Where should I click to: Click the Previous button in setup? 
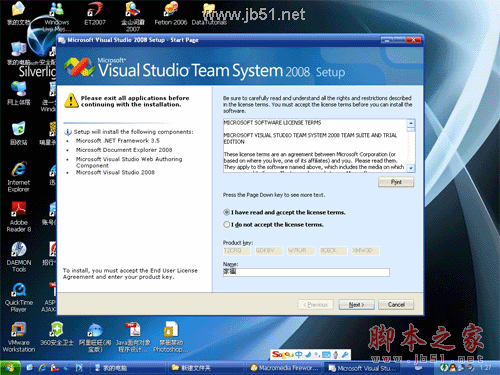click(315, 305)
